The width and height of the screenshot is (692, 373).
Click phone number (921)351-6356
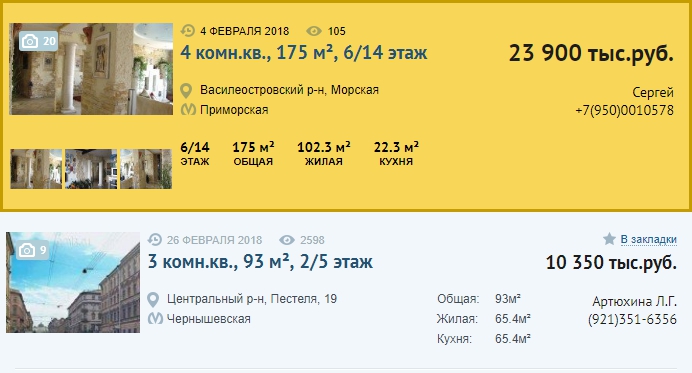pos(632,320)
